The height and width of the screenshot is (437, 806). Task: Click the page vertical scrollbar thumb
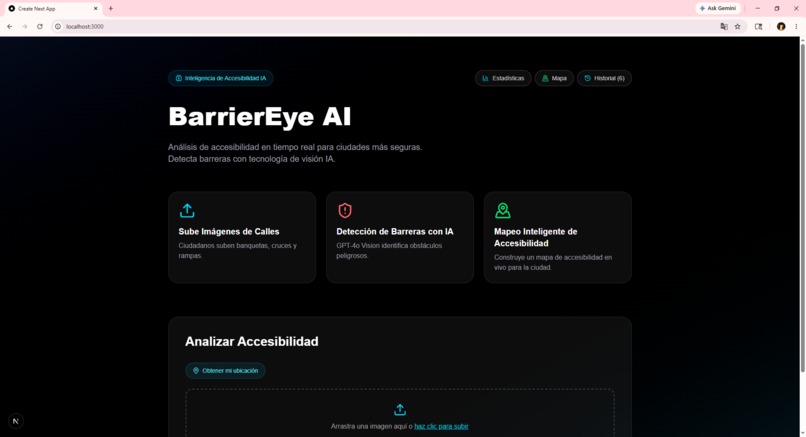pyautogui.click(x=802, y=207)
